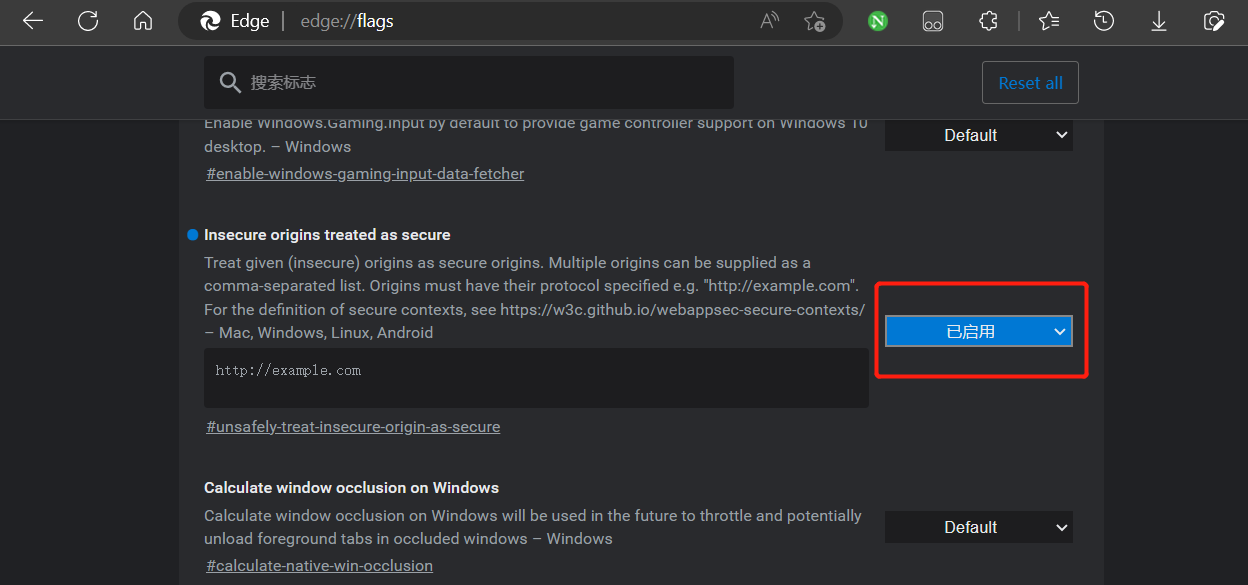Open the Browser essentials icon
The height and width of the screenshot is (585, 1248).
(x=1214, y=21)
